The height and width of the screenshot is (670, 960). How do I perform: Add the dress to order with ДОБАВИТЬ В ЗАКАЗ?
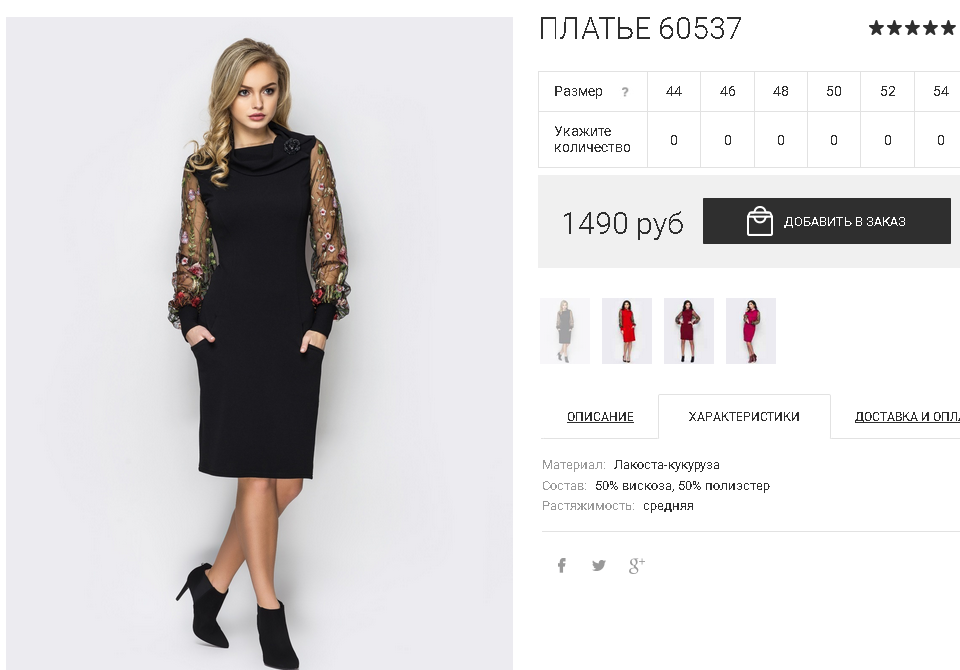pyautogui.click(x=827, y=220)
